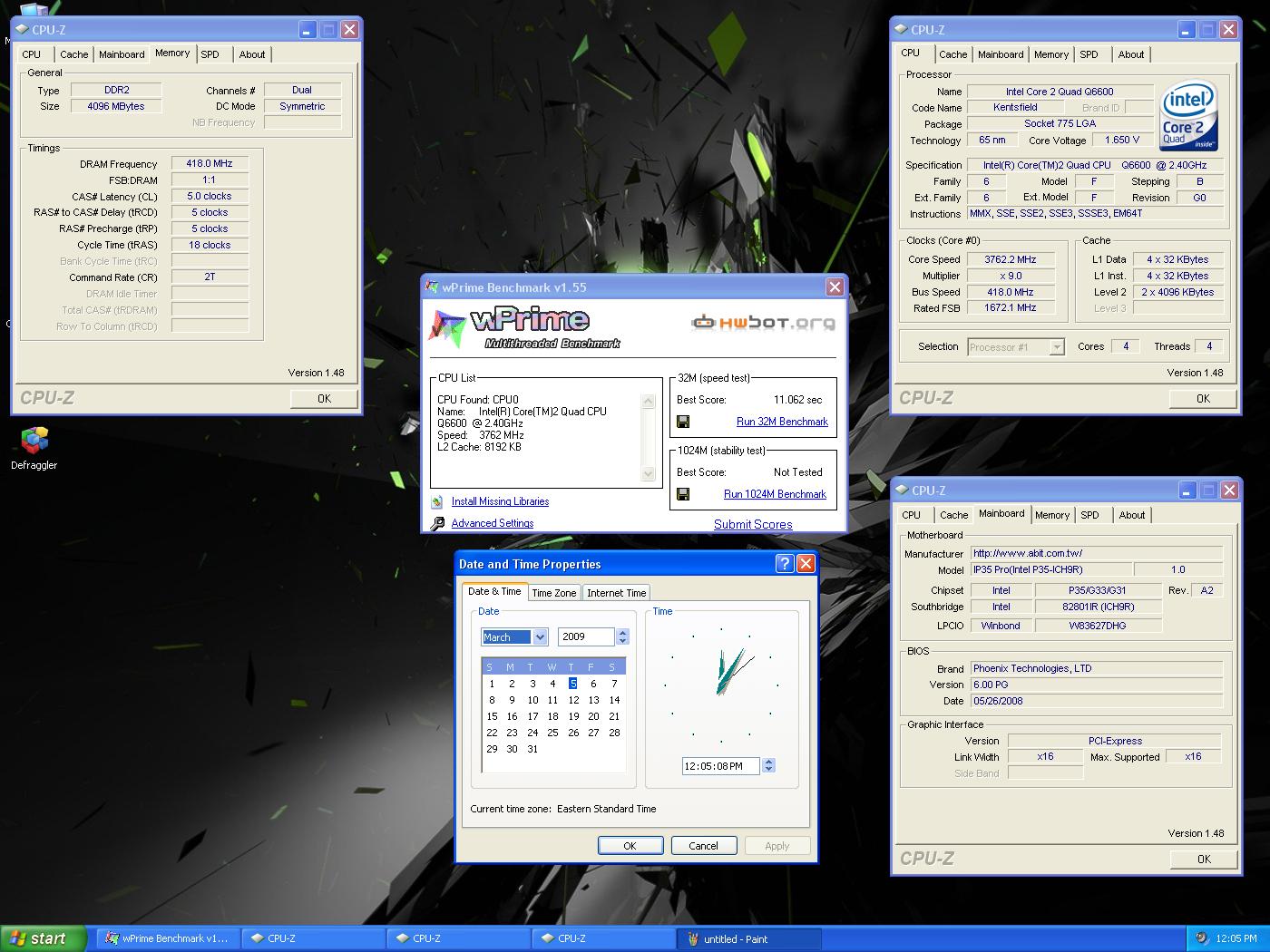Viewport: 1270px width, 952px height.
Task: Click the Core Voltage value 1.650 V
Action: [1122, 140]
